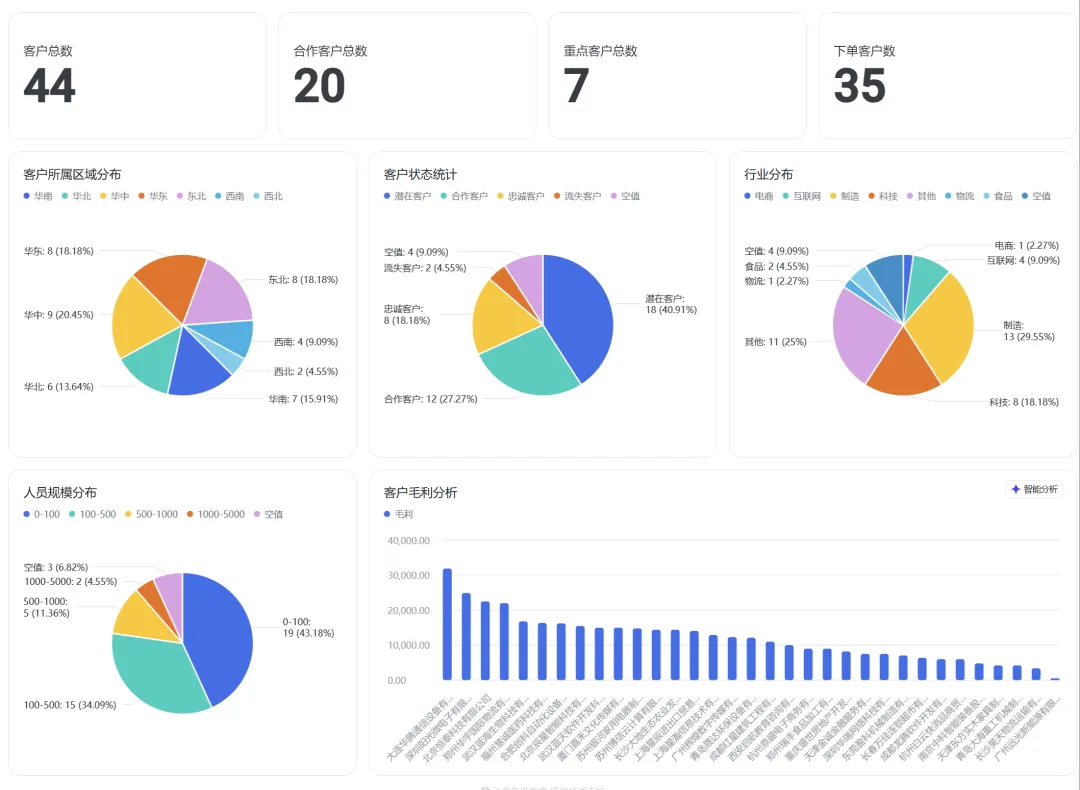Toggle 空值 legend in the 行业分布 chart
1080x790 pixels.
(1037, 196)
